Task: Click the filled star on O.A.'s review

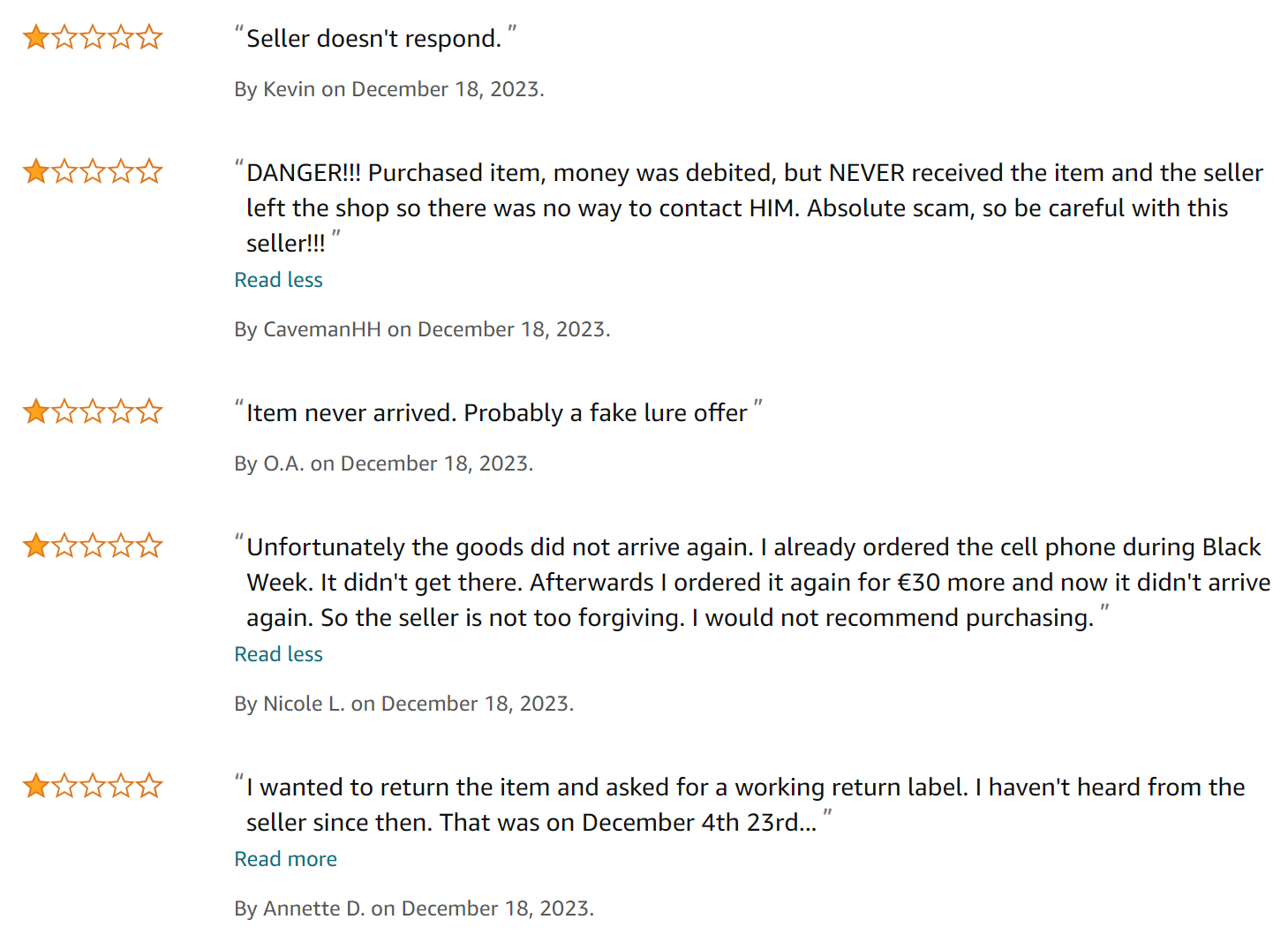Action: [36, 411]
